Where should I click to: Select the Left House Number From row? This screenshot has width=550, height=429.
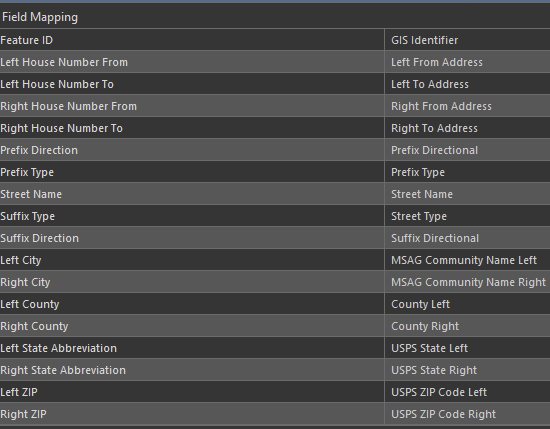click(192, 62)
